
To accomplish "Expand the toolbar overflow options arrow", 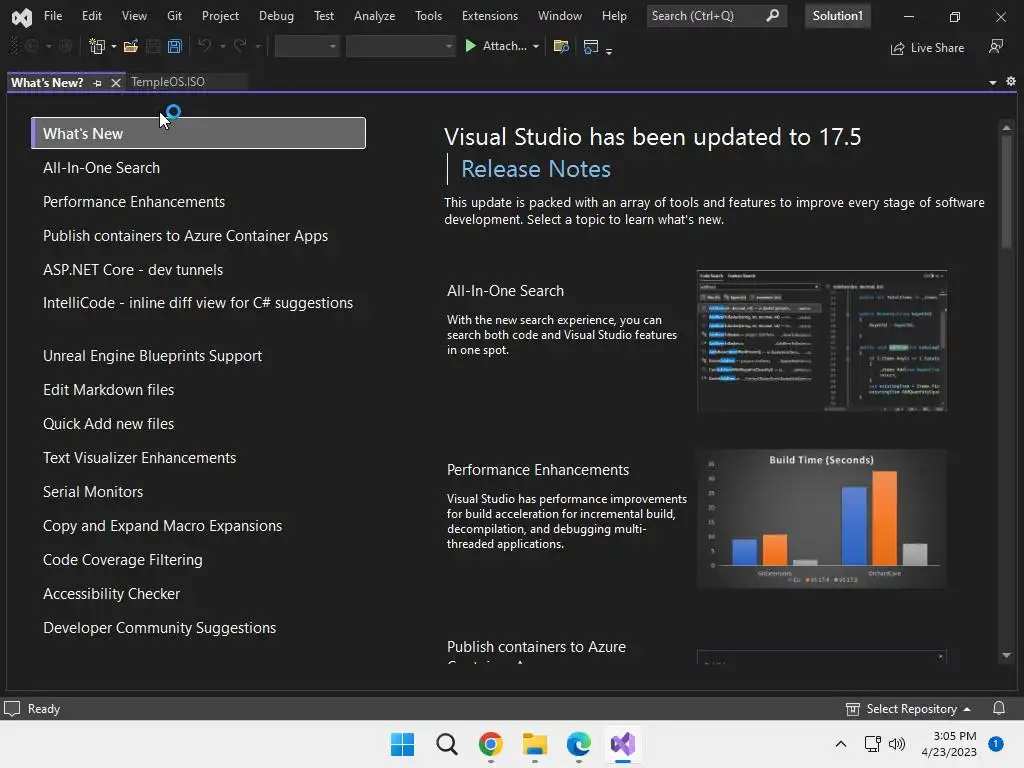I will pos(609,50).
